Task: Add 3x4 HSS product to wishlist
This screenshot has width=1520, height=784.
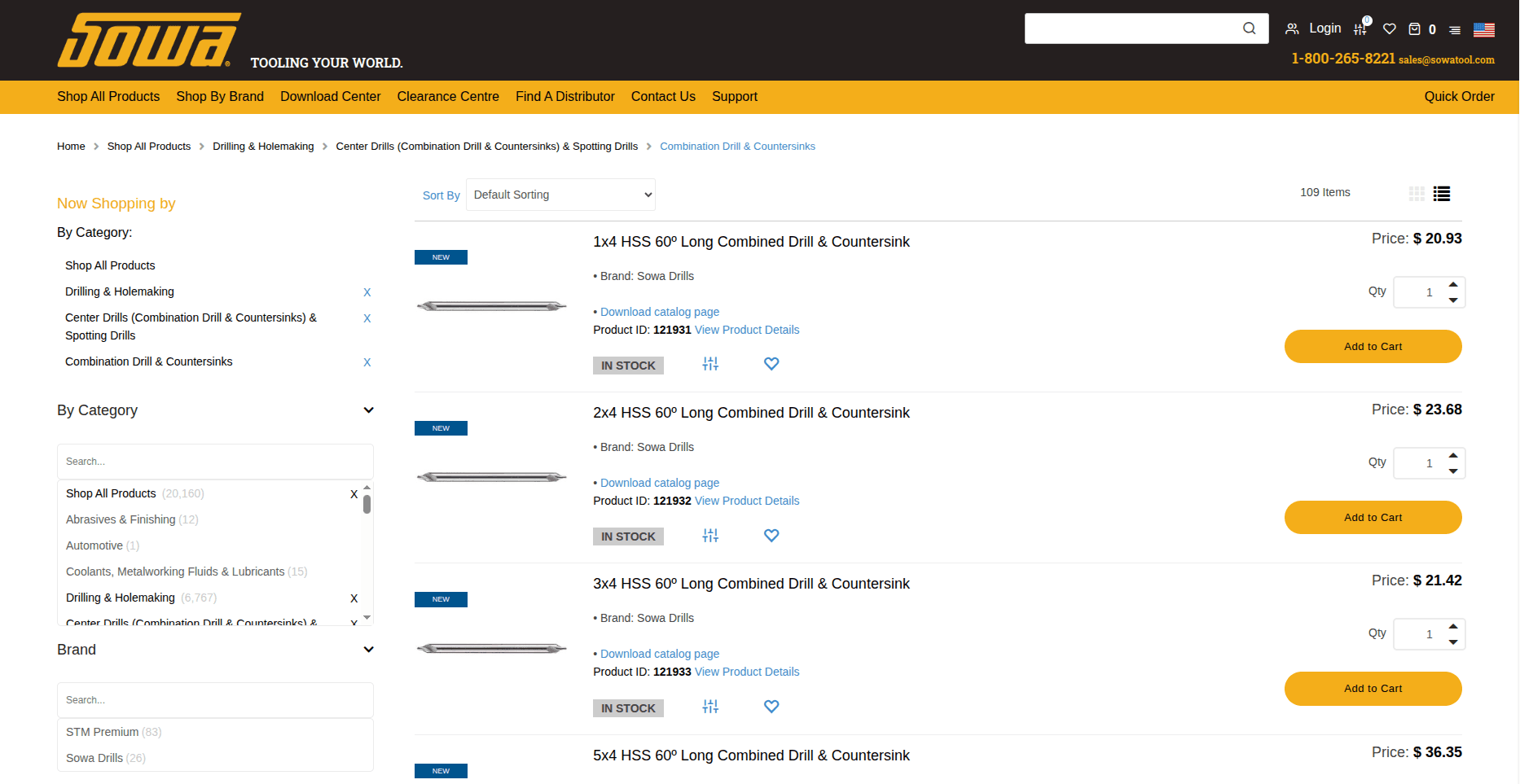Action: click(x=771, y=706)
